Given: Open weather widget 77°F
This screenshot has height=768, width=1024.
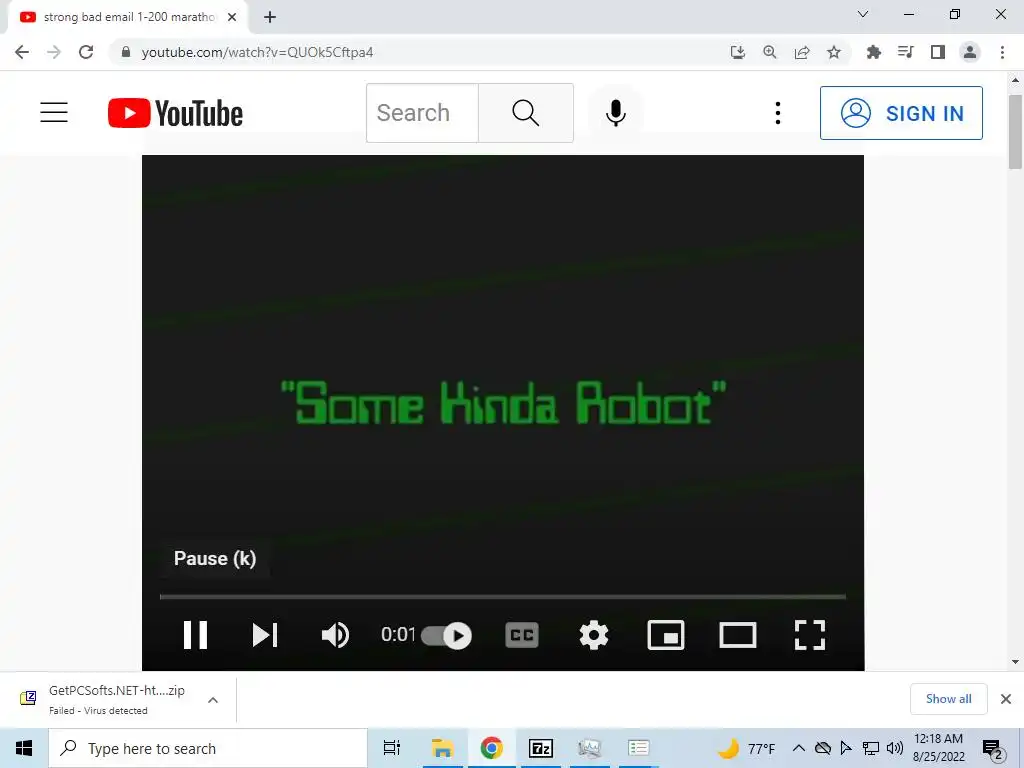Looking at the screenshot, I should pyautogui.click(x=746, y=748).
